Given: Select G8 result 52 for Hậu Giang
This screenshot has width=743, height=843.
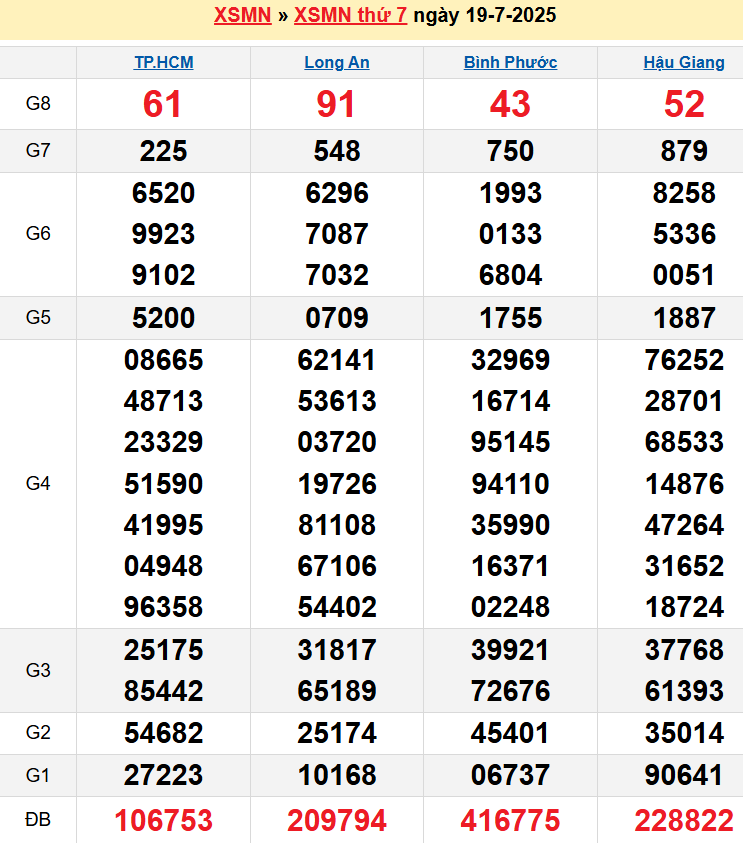Looking at the screenshot, I should coord(684,104).
